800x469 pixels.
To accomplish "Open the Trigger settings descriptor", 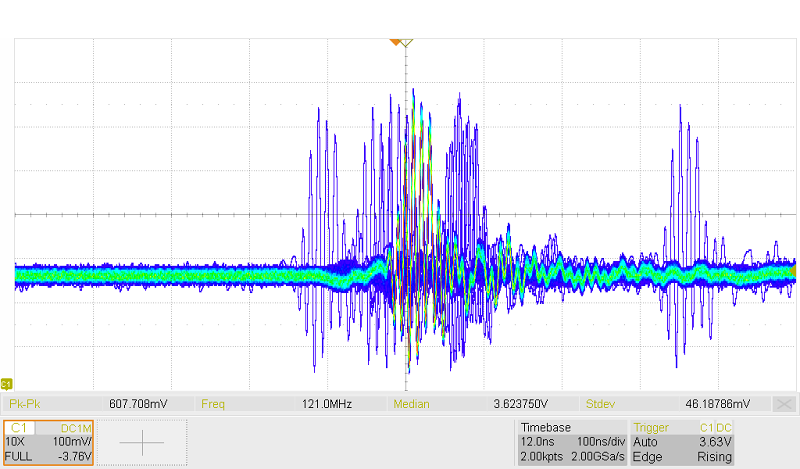I will (683, 442).
